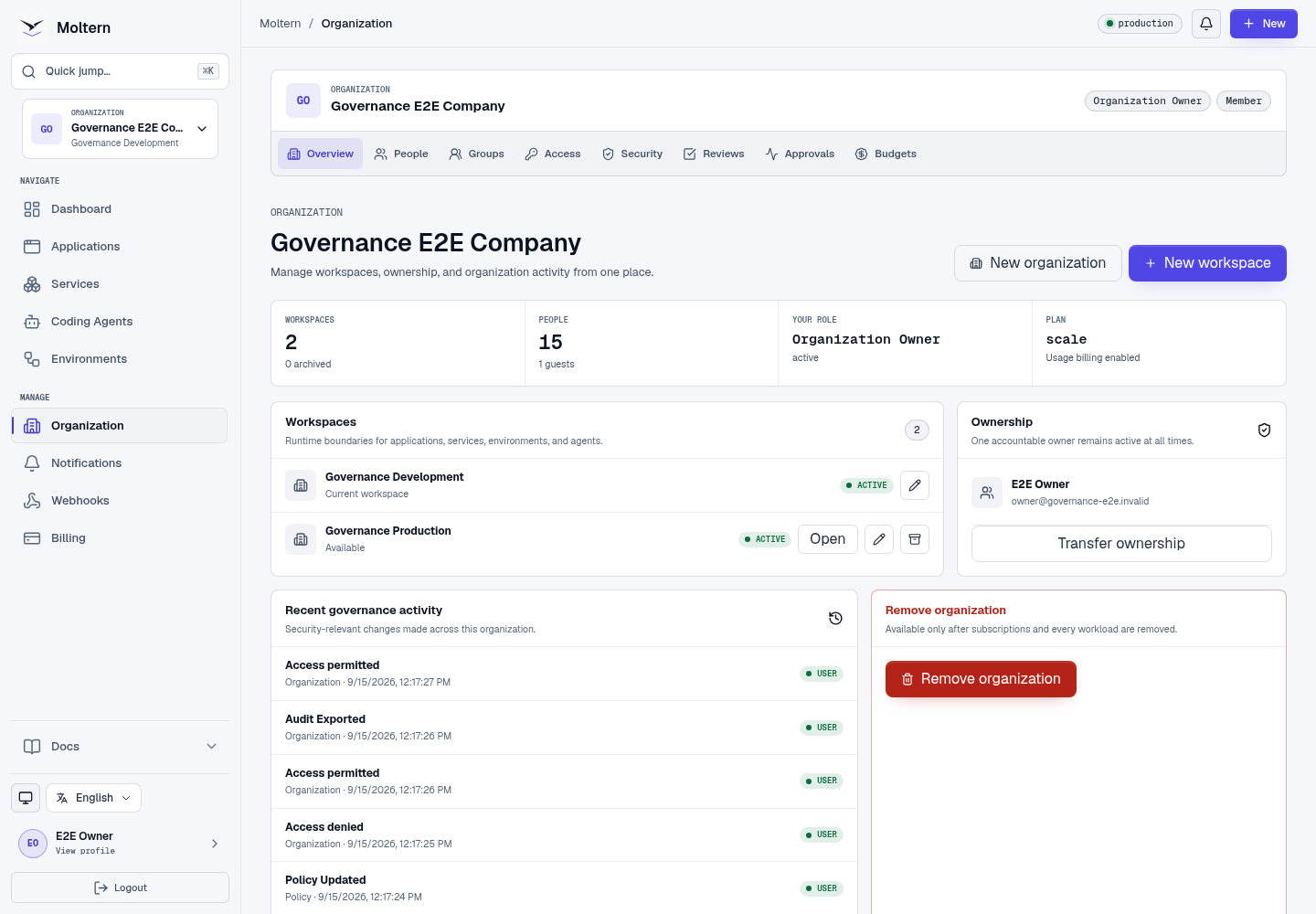Open Billing in the sidebar
Viewport: 1316px width, 914px height.
[x=120, y=538]
